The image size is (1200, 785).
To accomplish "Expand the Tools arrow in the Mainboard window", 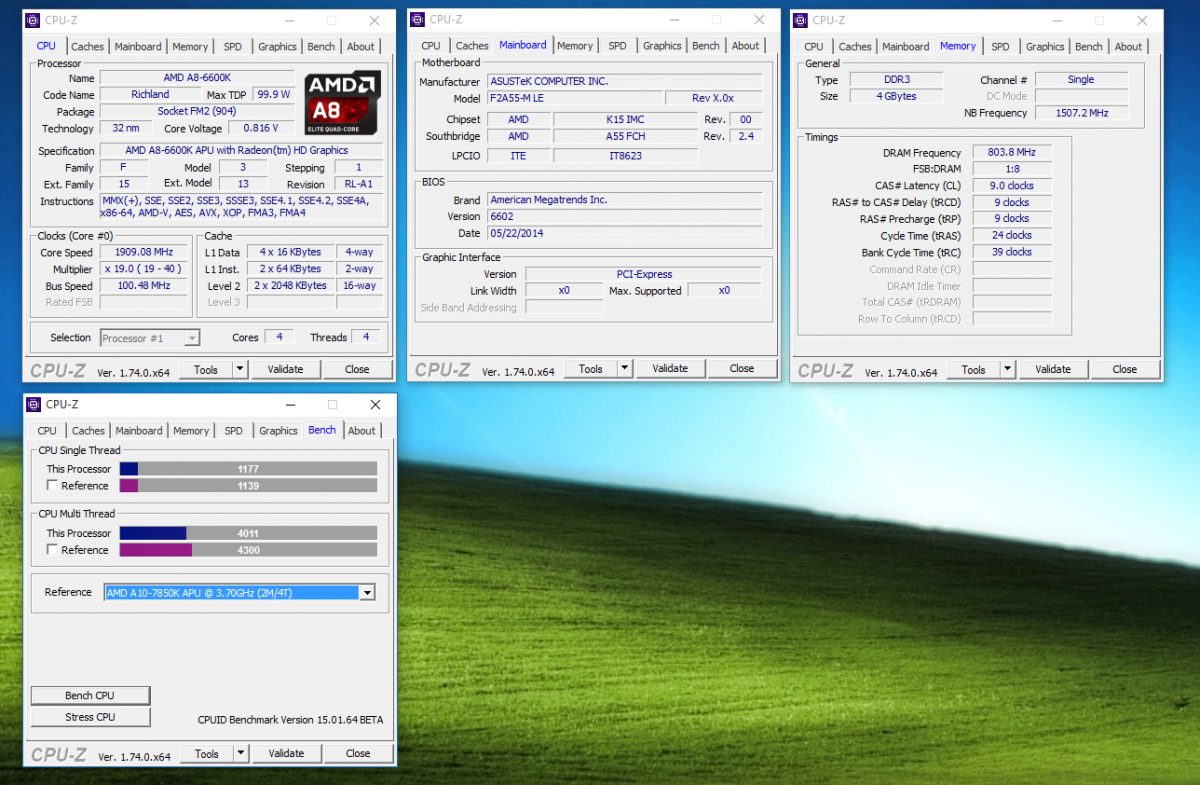I will tap(625, 368).
